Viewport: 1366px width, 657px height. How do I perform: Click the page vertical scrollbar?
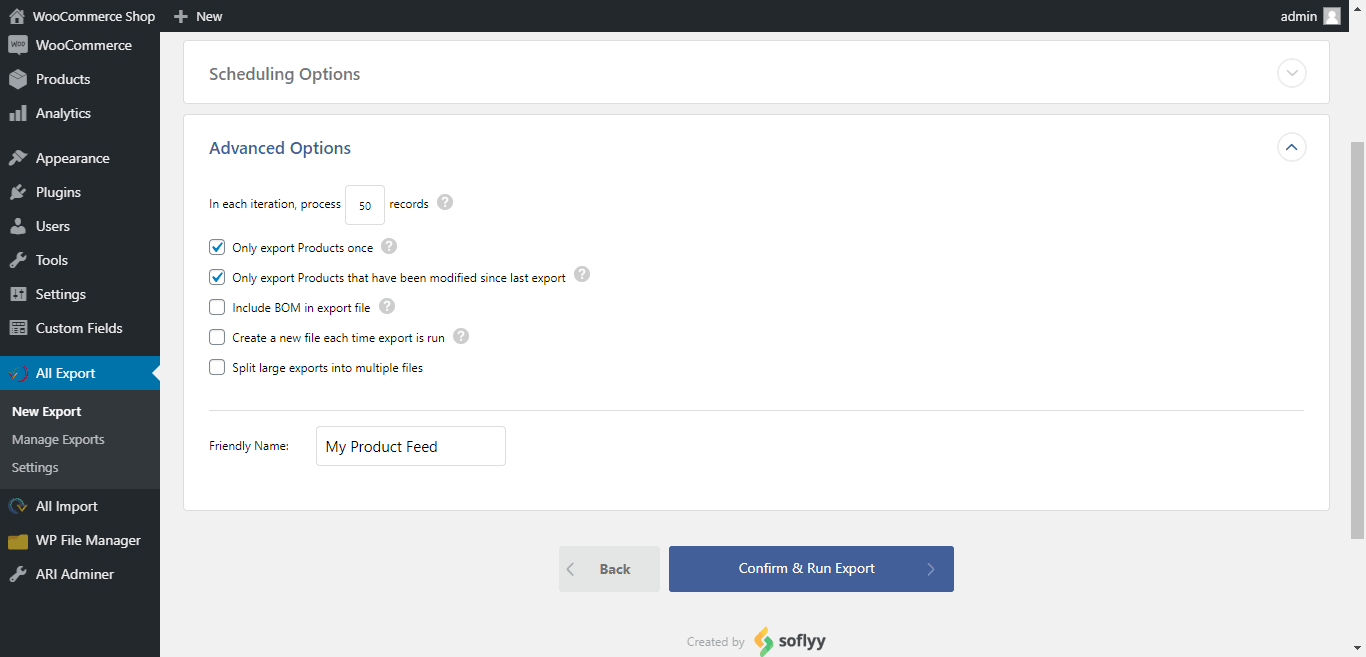coord(1357,340)
